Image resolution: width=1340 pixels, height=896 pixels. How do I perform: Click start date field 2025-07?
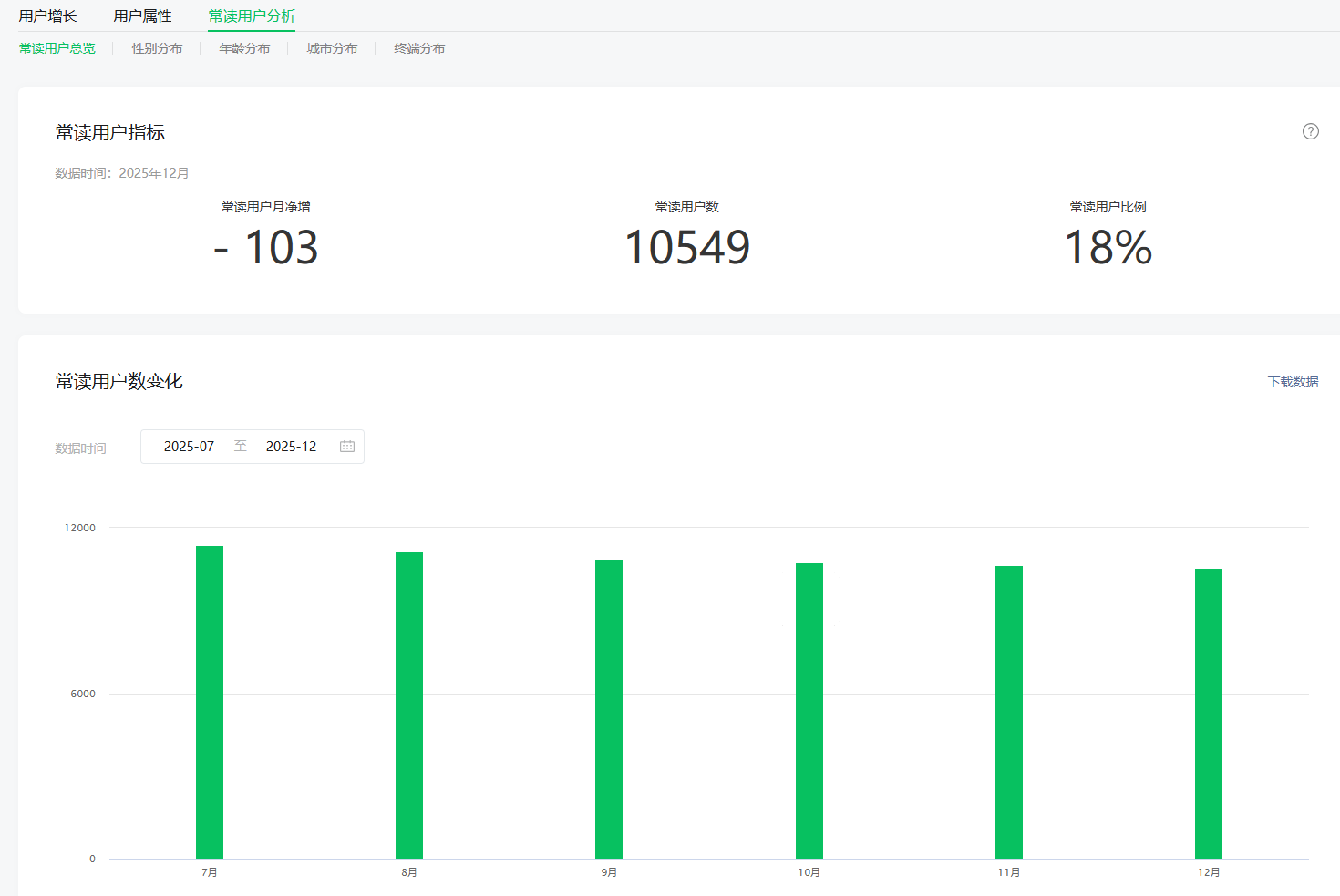point(189,447)
